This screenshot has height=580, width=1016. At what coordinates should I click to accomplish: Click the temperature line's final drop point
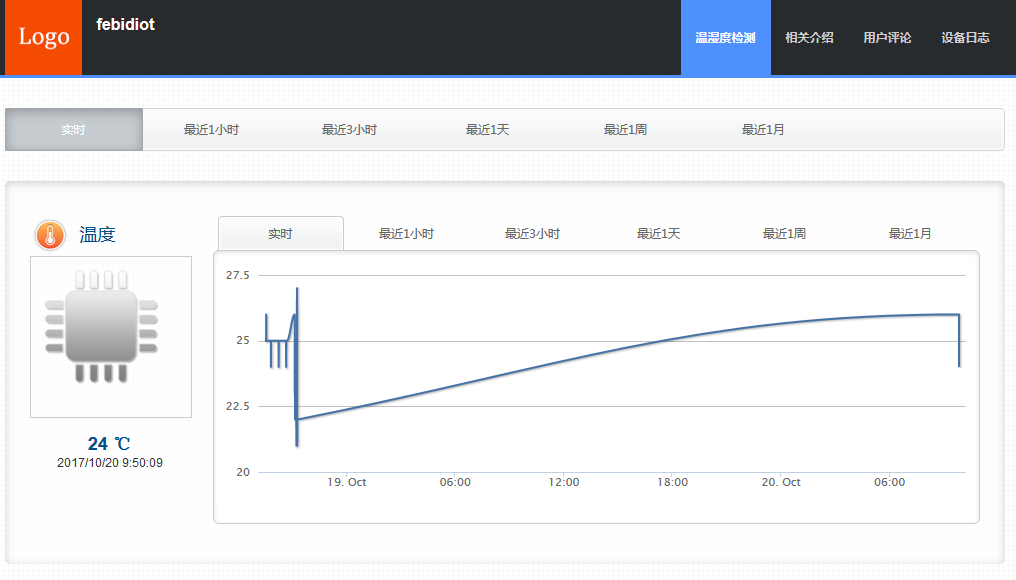[x=959, y=365]
